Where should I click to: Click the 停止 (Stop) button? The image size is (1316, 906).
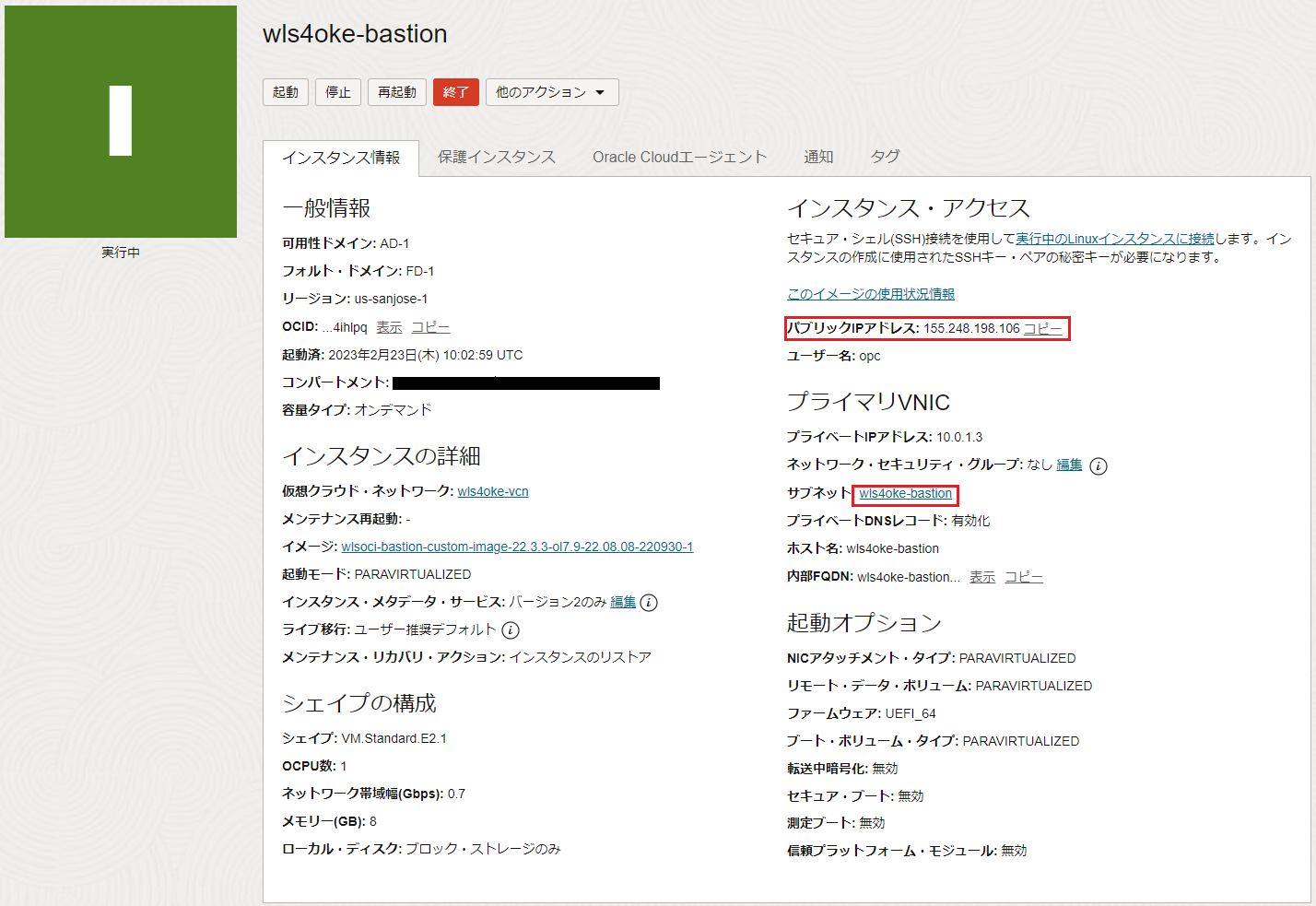pos(338,92)
